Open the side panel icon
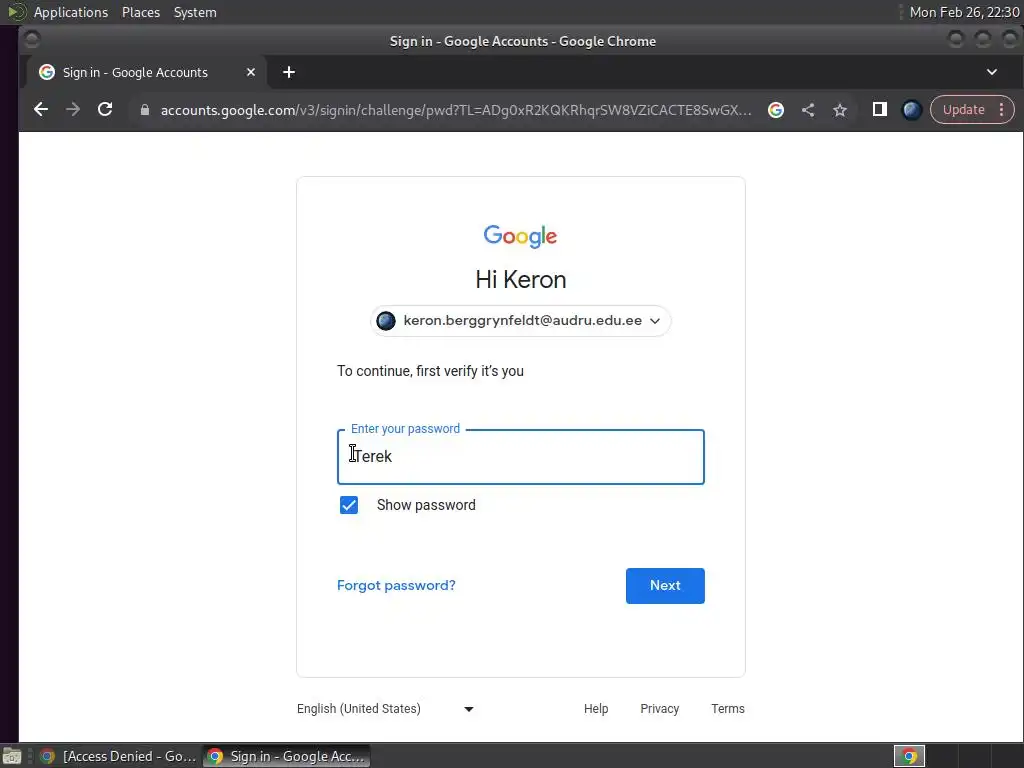This screenshot has width=1024, height=768. coord(880,109)
